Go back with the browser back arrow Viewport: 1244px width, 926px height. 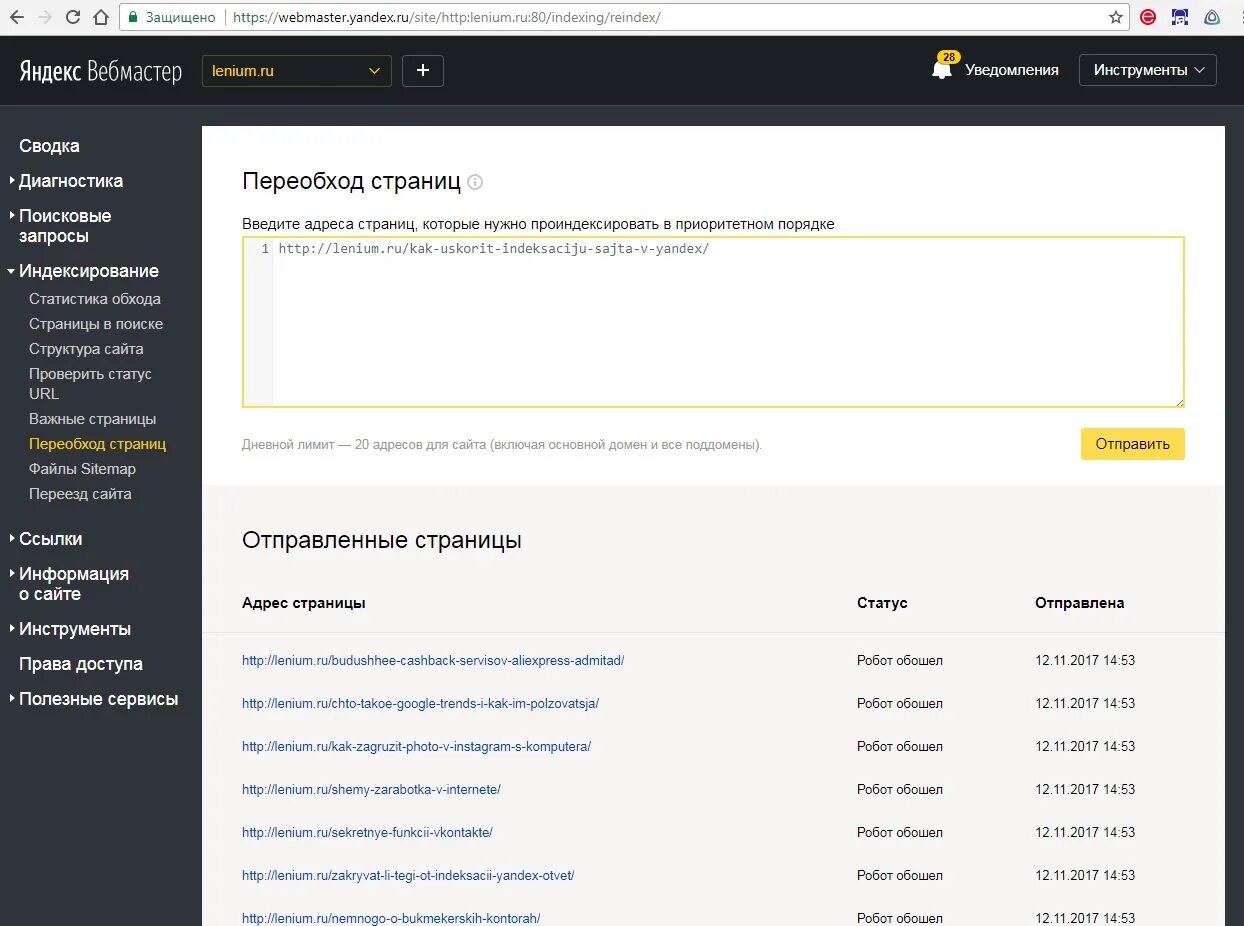point(17,17)
